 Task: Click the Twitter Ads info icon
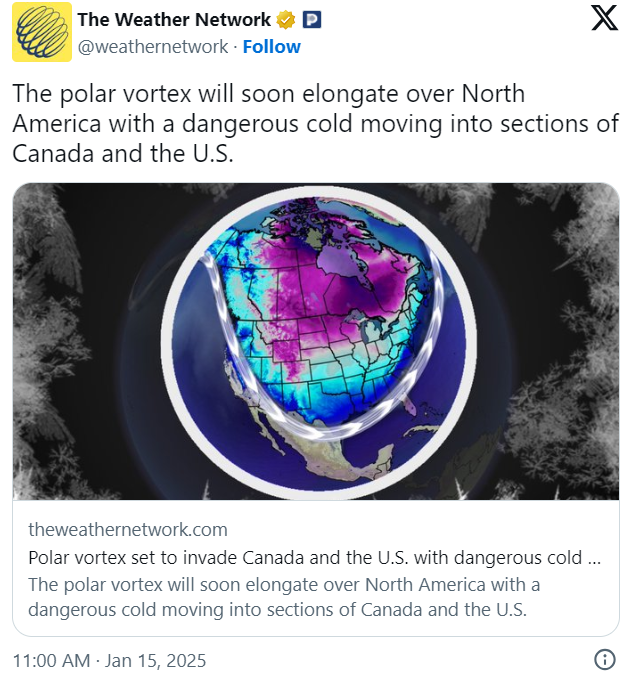(x=605, y=660)
